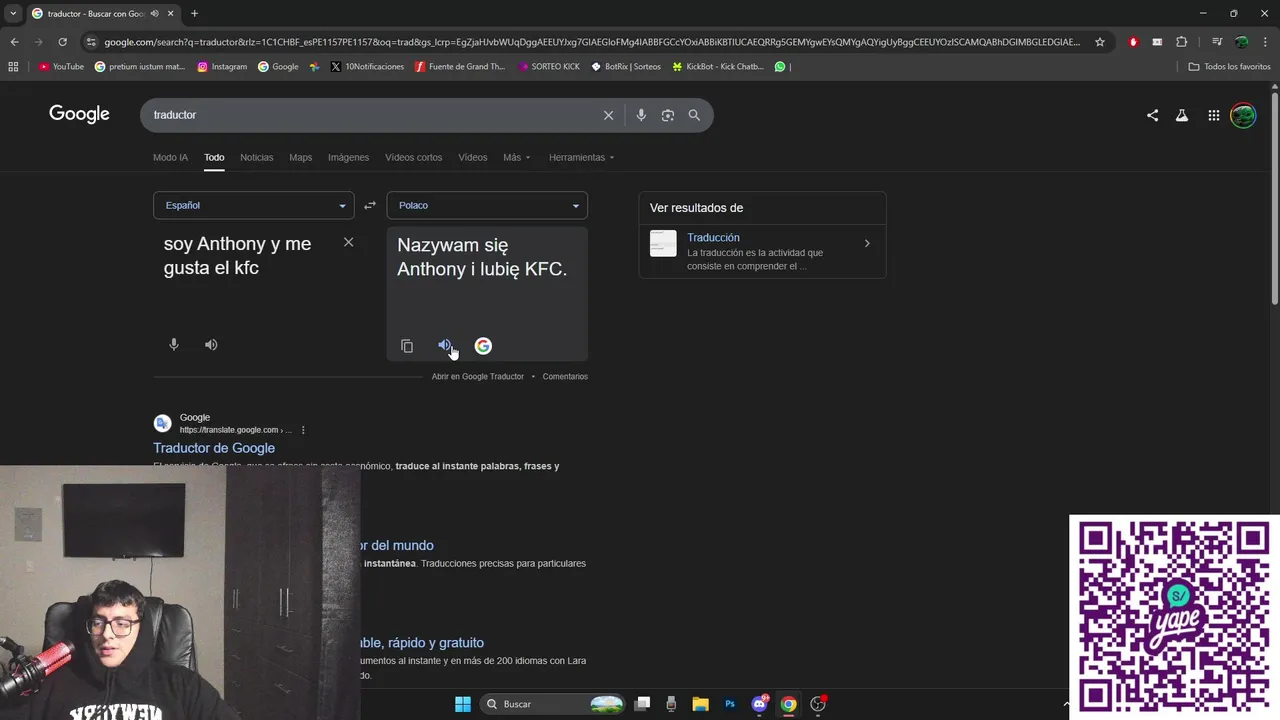Viewport: 1280px width, 720px height.
Task: Open Discord from the taskbar
Action: [759, 704]
